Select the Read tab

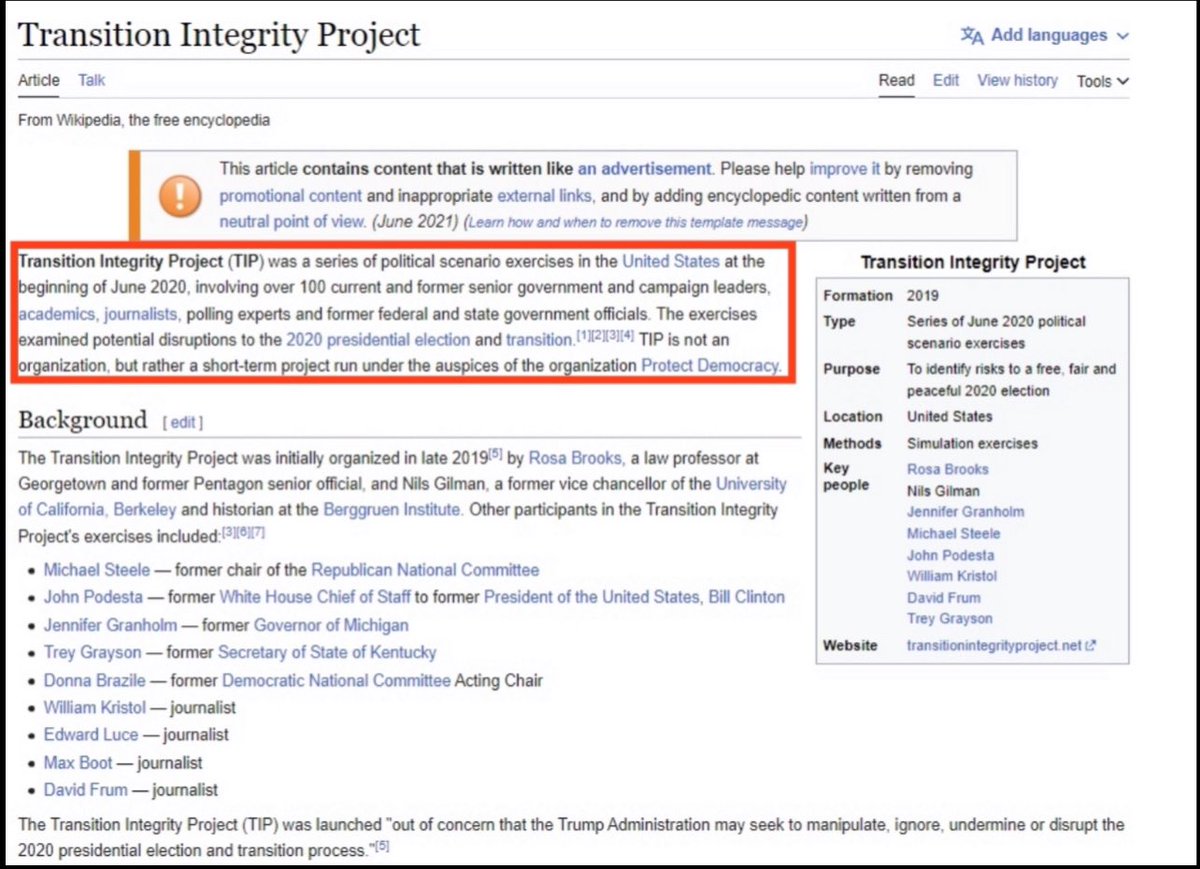pos(896,80)
